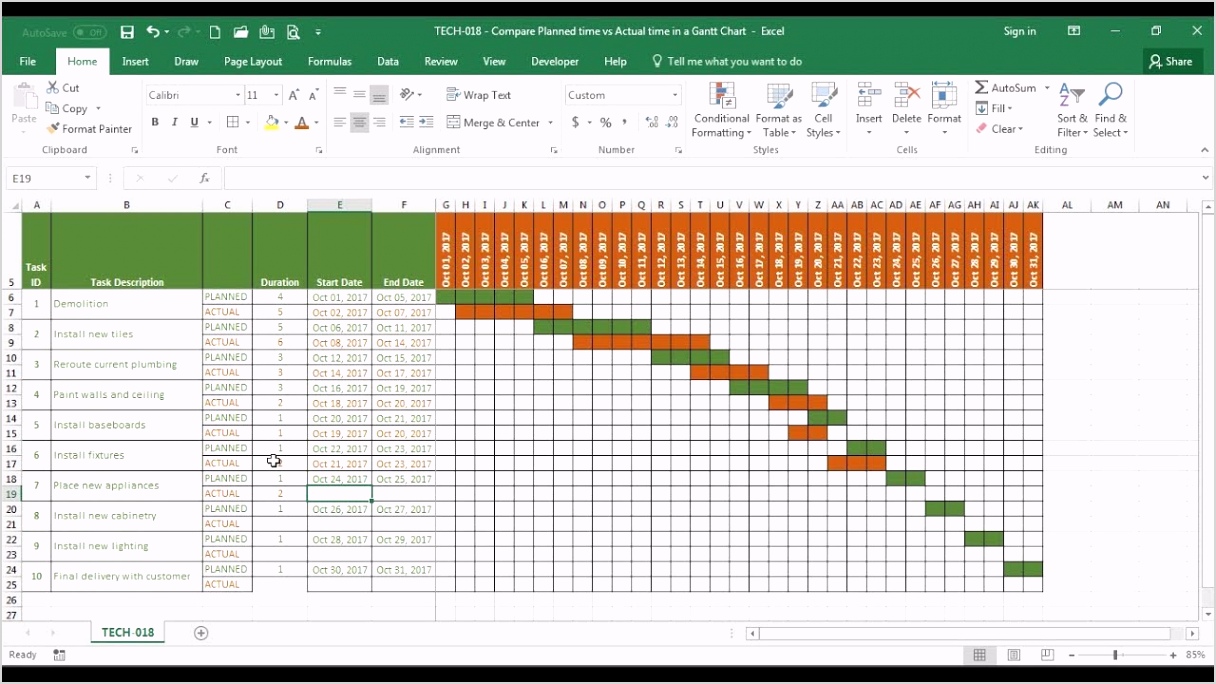Click Tell me what you want to do
1216x684 pixels.
(x=734, y=62)
